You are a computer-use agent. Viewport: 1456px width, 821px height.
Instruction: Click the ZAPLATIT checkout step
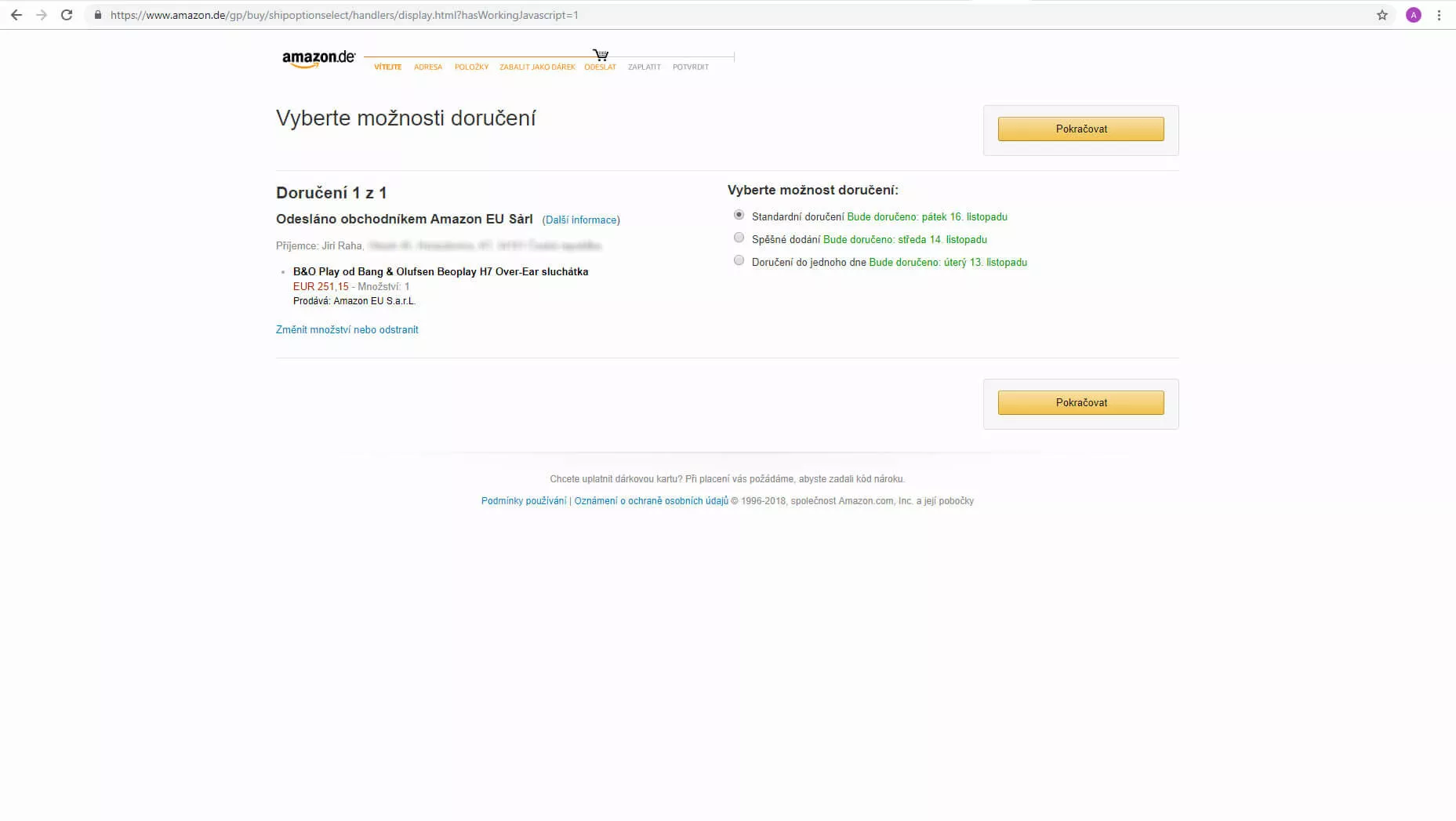point(644,67)
